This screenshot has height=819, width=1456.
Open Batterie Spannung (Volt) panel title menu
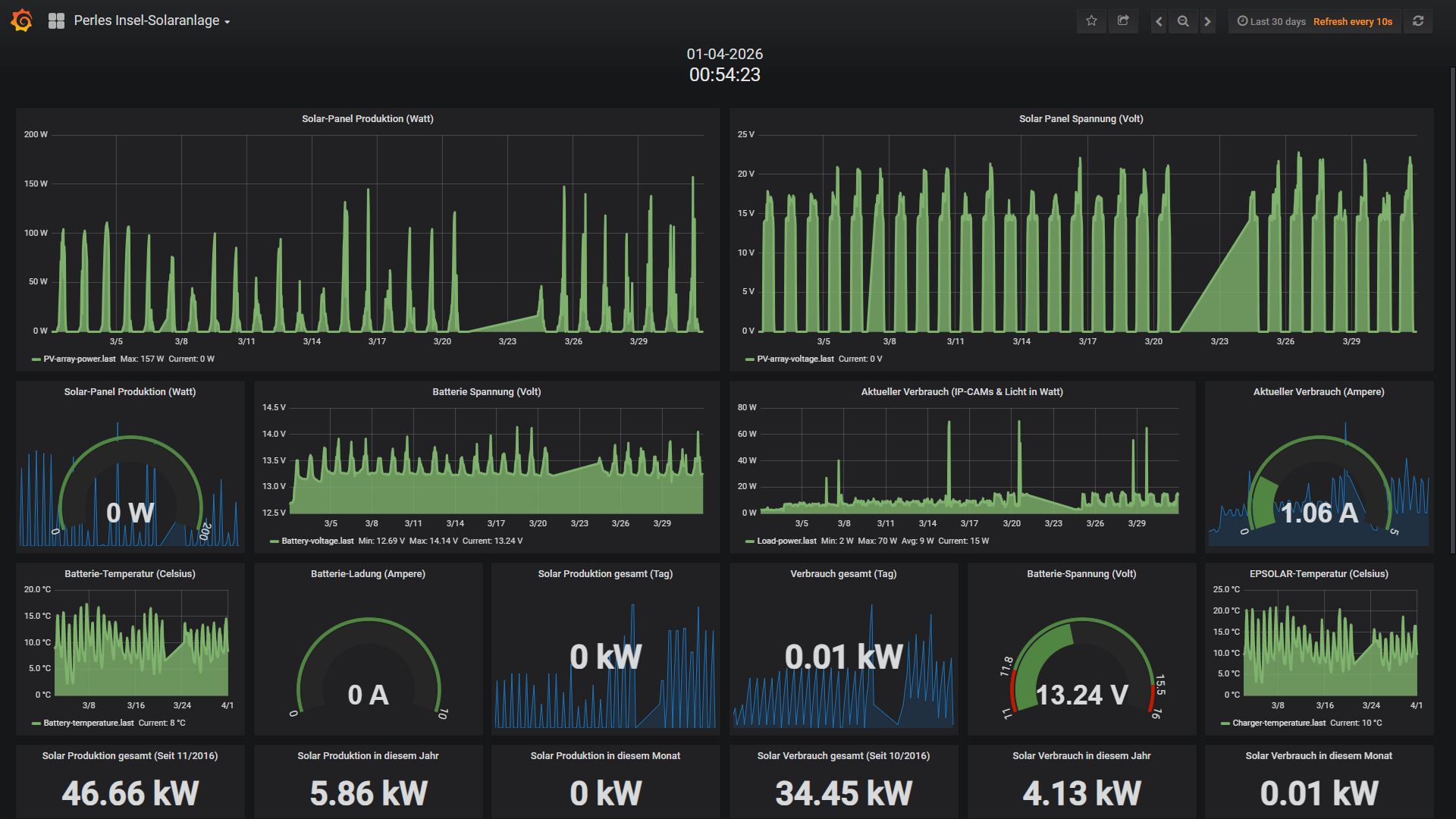point(486,392)
